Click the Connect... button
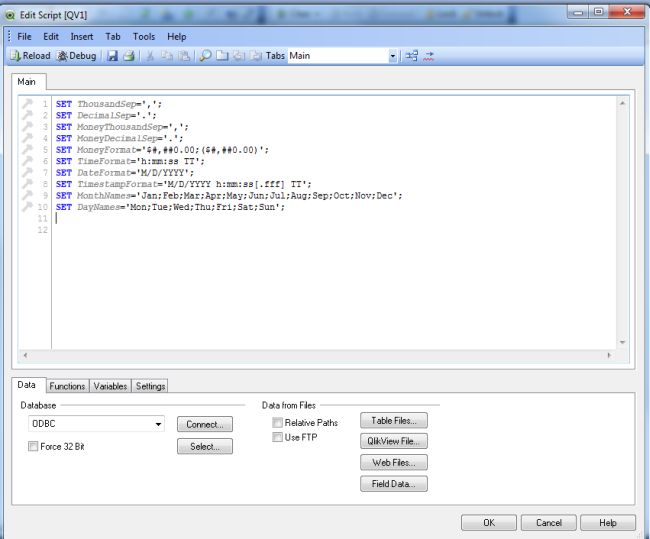Viewport: 650px width, 539px height. tap(205, 424)
